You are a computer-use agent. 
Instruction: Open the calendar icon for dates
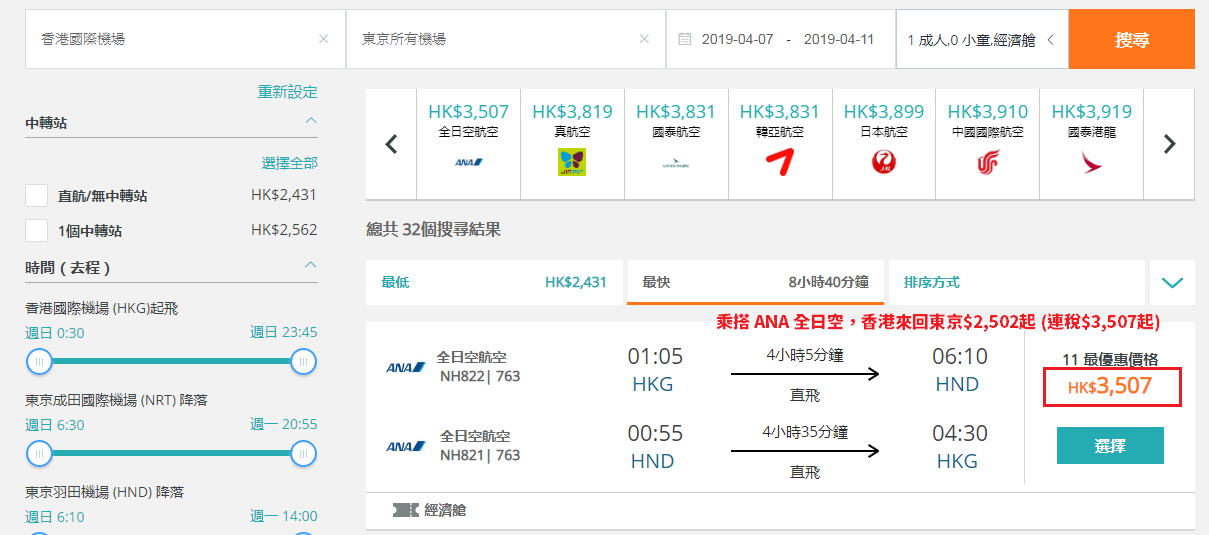click(x=685, y=39)
